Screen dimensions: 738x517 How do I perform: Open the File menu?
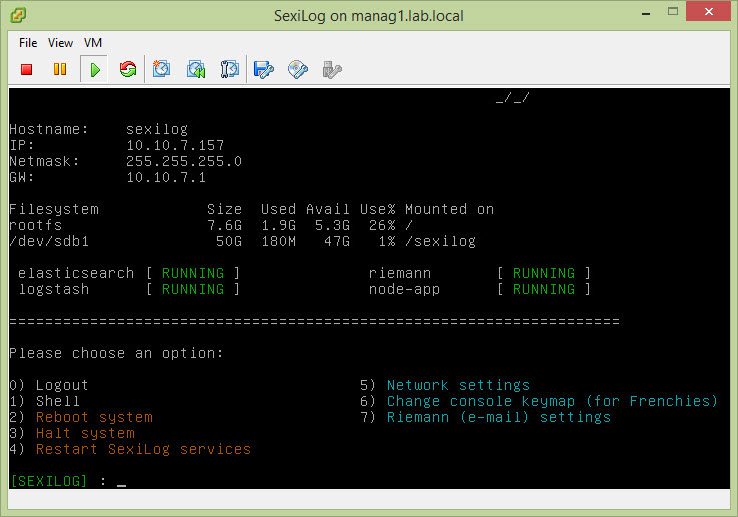point(28,43)
